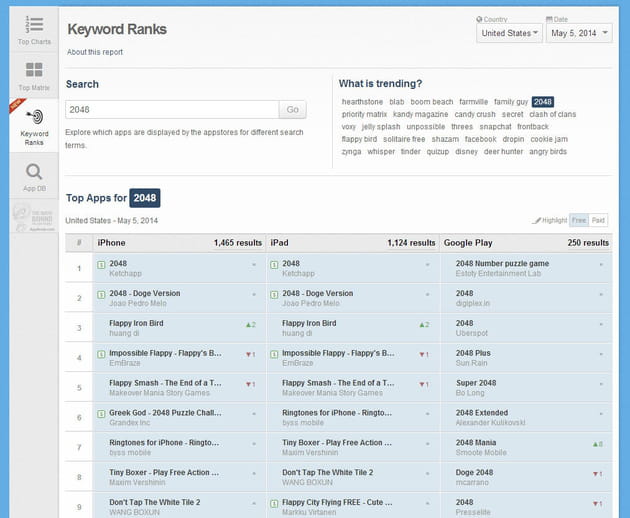Open 2048 Extended by Alexander Kulikovski

click(482, 413)
